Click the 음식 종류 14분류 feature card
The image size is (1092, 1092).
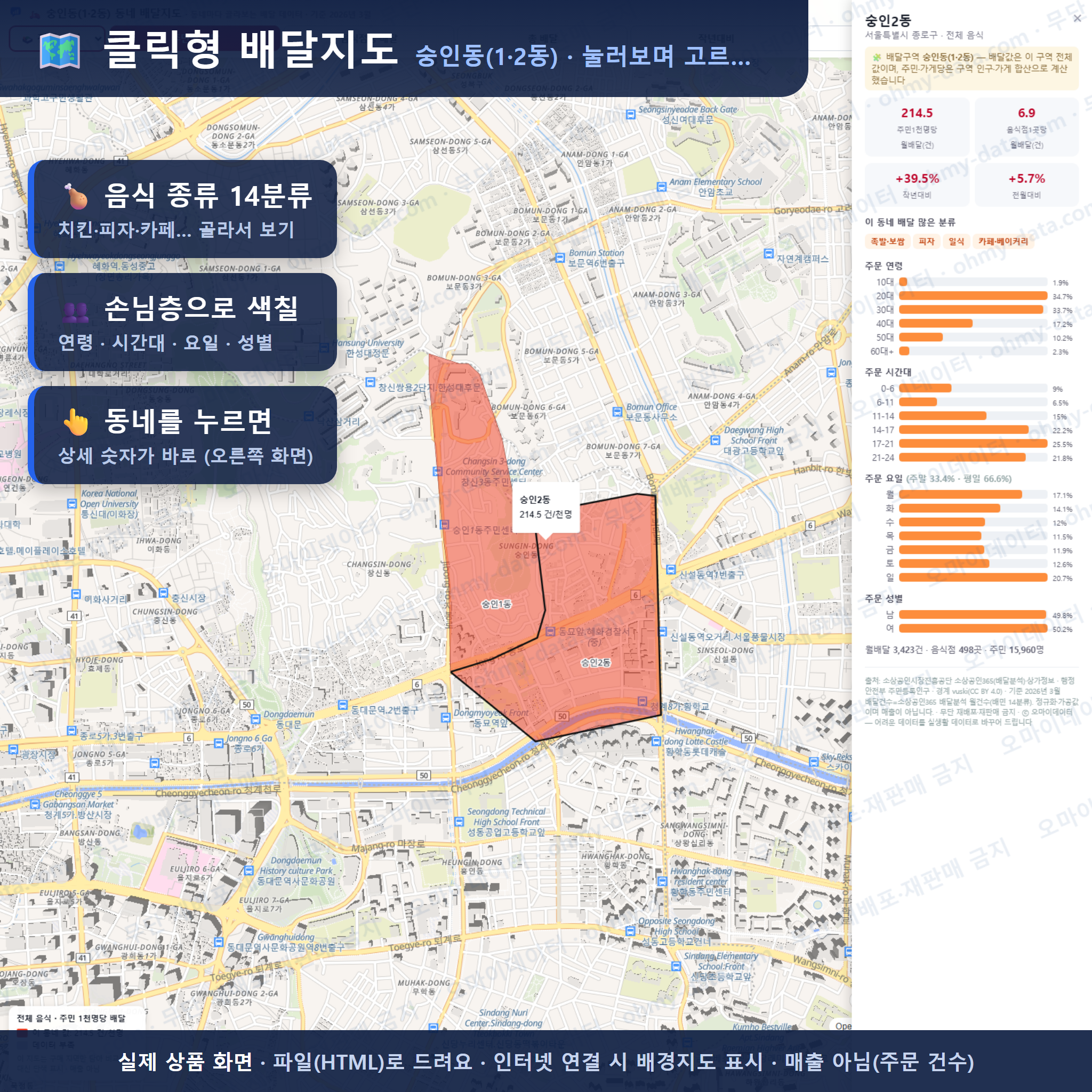[183, 209]
